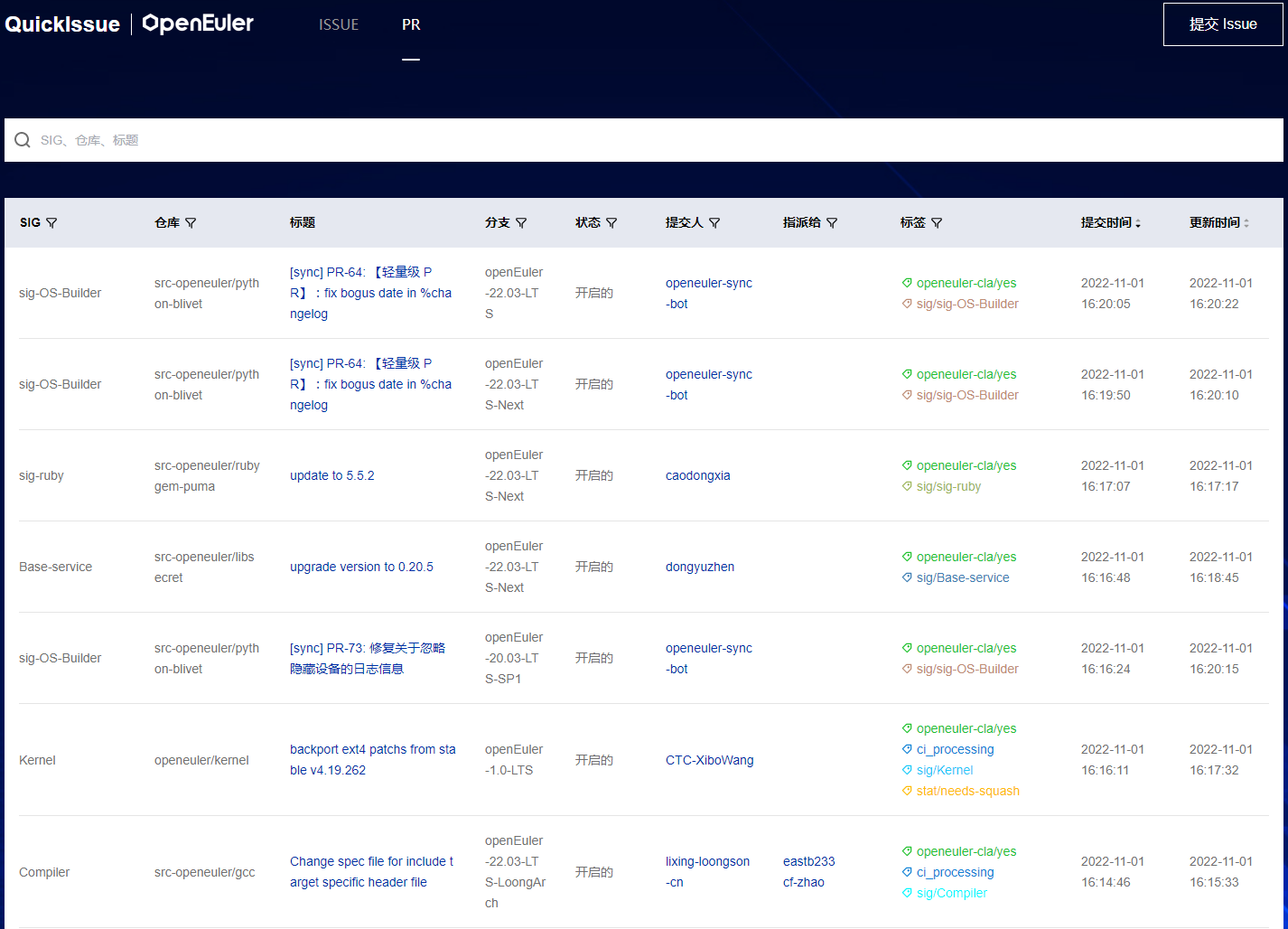Click the search magnifier icon
This screenshot has height=929, width=1288.
click(23, 140)
